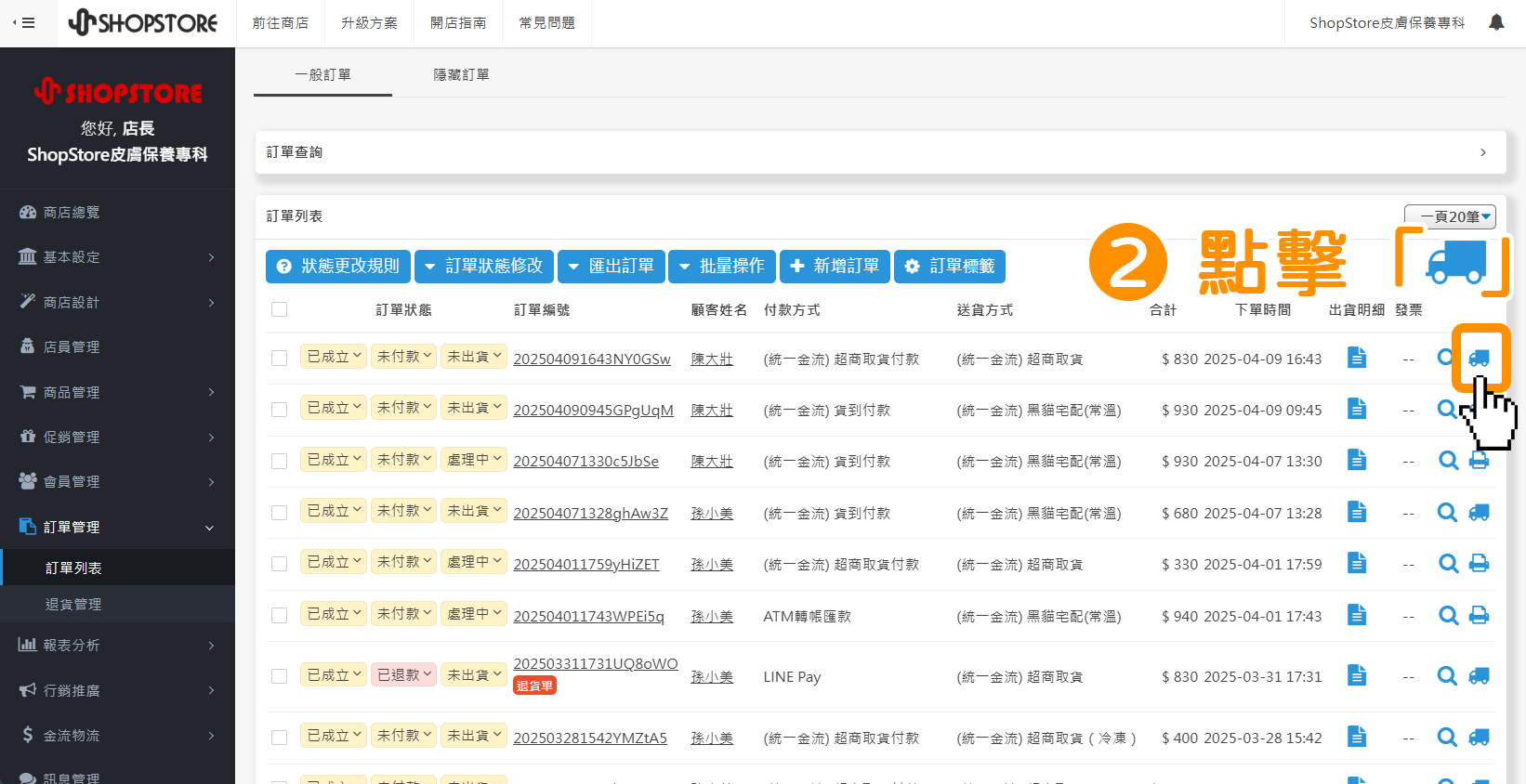
Task: Tick checkbox for order 202503281542YMZtA5
Action: [279, 738]
